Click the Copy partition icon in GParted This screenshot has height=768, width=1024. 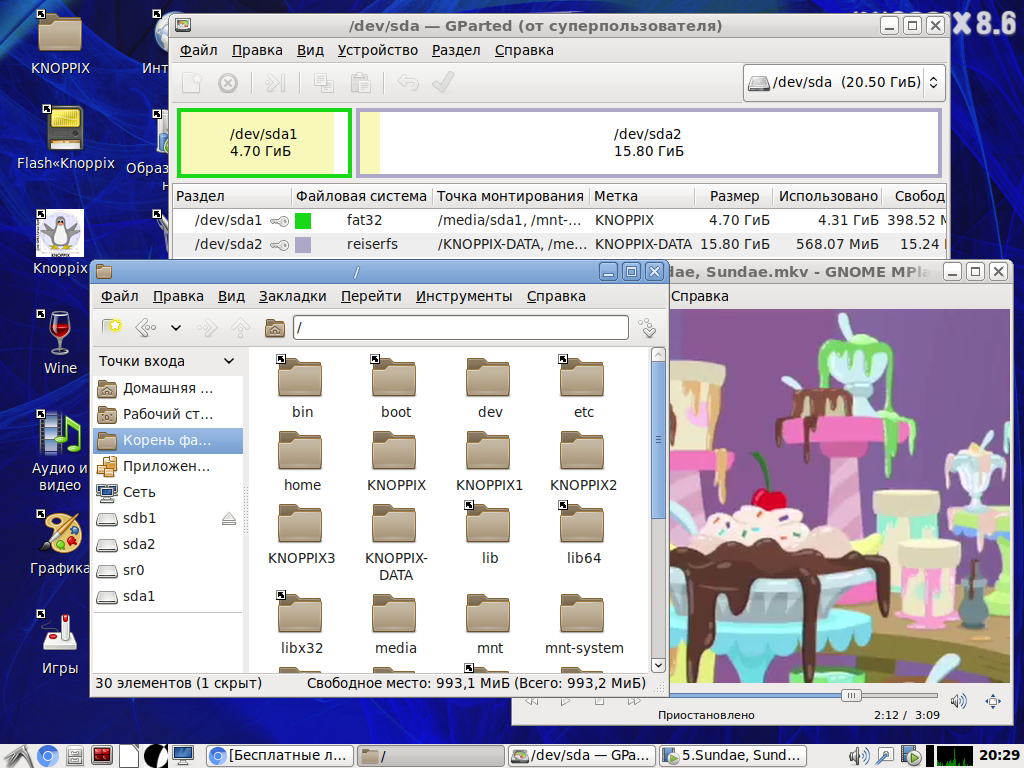click(x=323, y=83)
